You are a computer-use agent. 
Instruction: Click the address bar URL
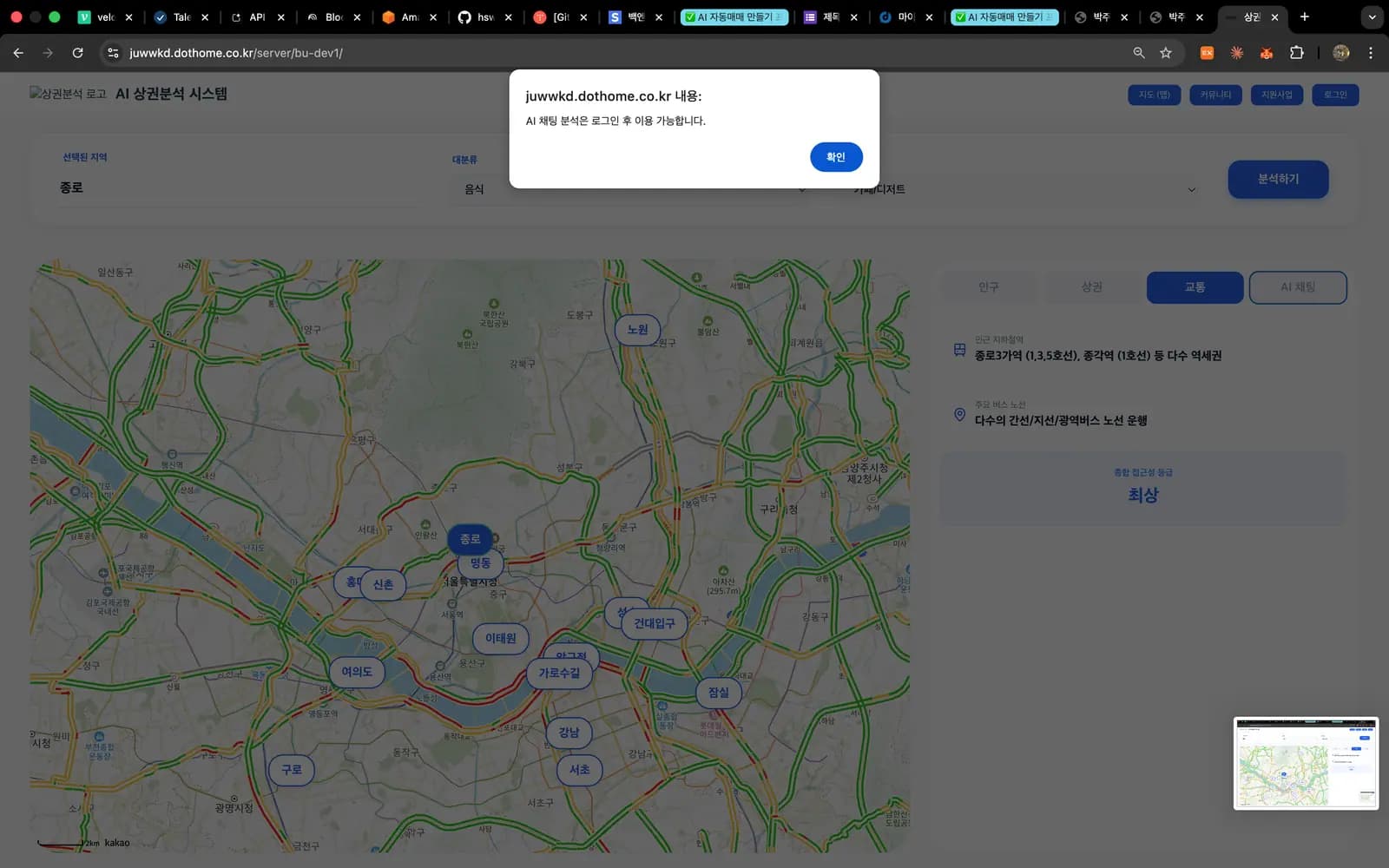click(x=236, y=53)
